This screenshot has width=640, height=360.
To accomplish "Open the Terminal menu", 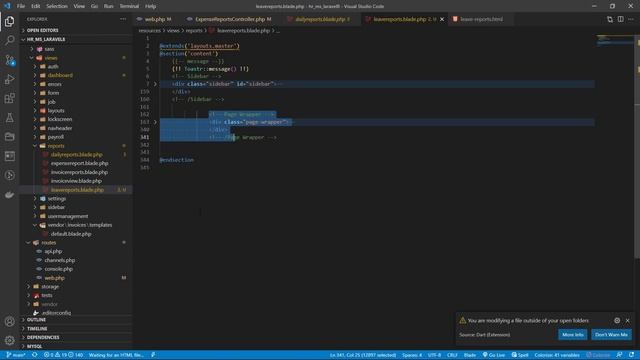I will [129, 6].
